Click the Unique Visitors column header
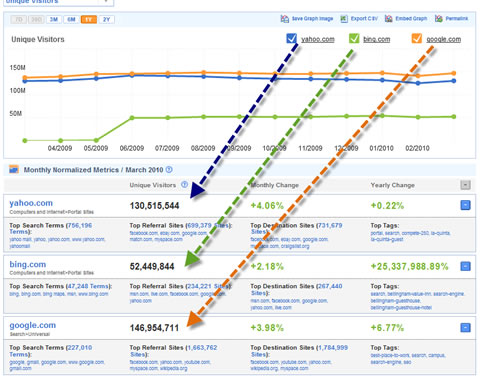Viewport: 480px width, 388px height. click(x=153, y=185)
